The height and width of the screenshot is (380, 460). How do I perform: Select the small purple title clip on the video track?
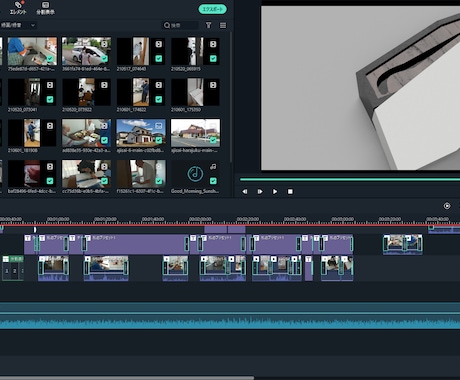click(309, 268)
